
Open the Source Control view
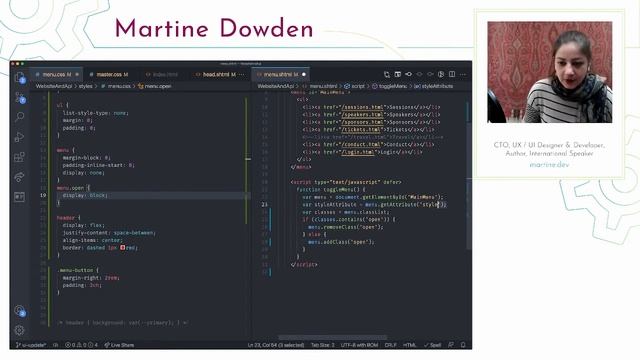20,97
